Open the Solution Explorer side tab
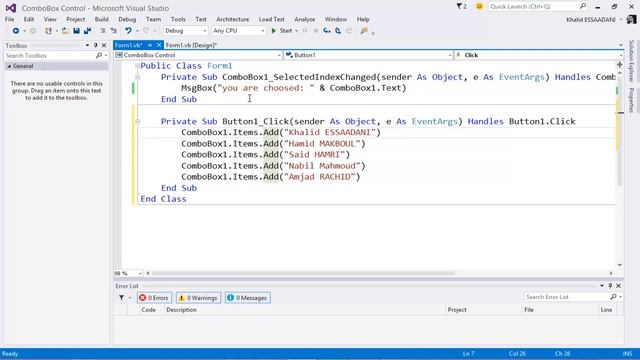Image resolution: width=640 pixels, height=360 pixels. pyautogui.click(x=631, y=61)
